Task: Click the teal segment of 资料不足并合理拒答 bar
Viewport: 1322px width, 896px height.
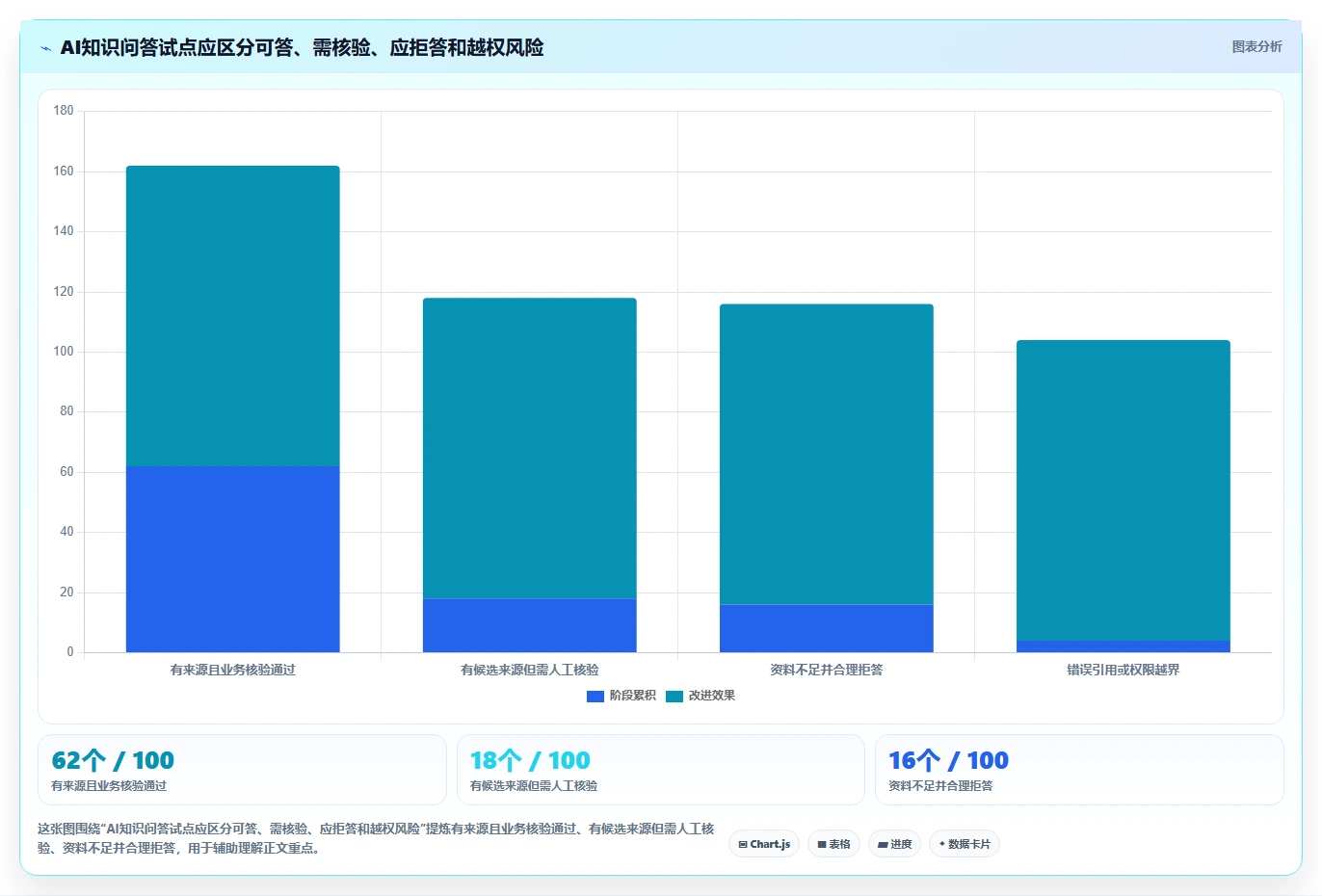Action: [827, 454]
